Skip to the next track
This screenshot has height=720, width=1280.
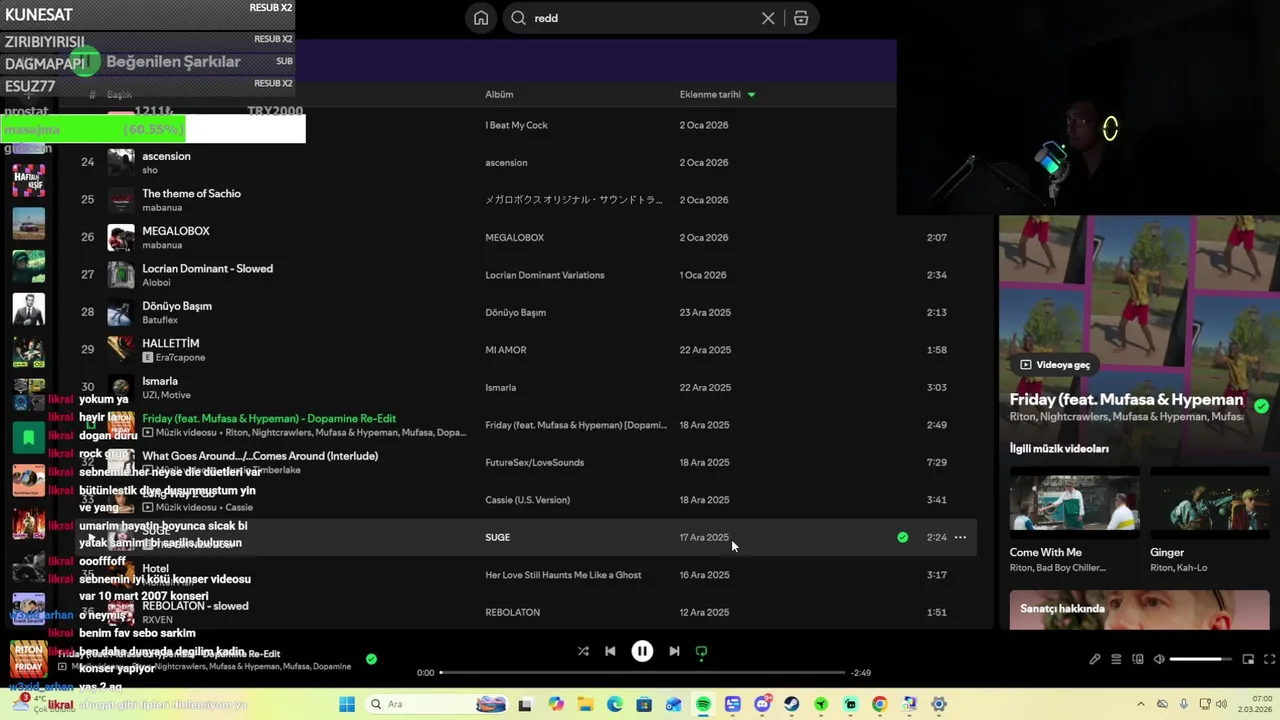pyautogui.click(x=674, y=651)
